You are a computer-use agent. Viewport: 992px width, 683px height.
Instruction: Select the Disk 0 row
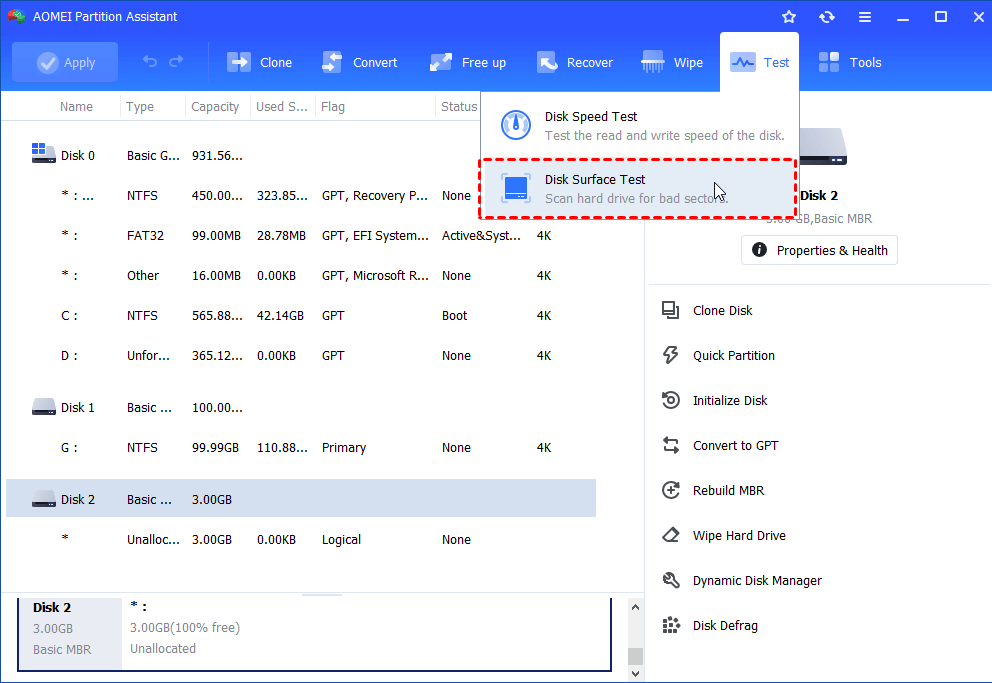tap(301, 156)
